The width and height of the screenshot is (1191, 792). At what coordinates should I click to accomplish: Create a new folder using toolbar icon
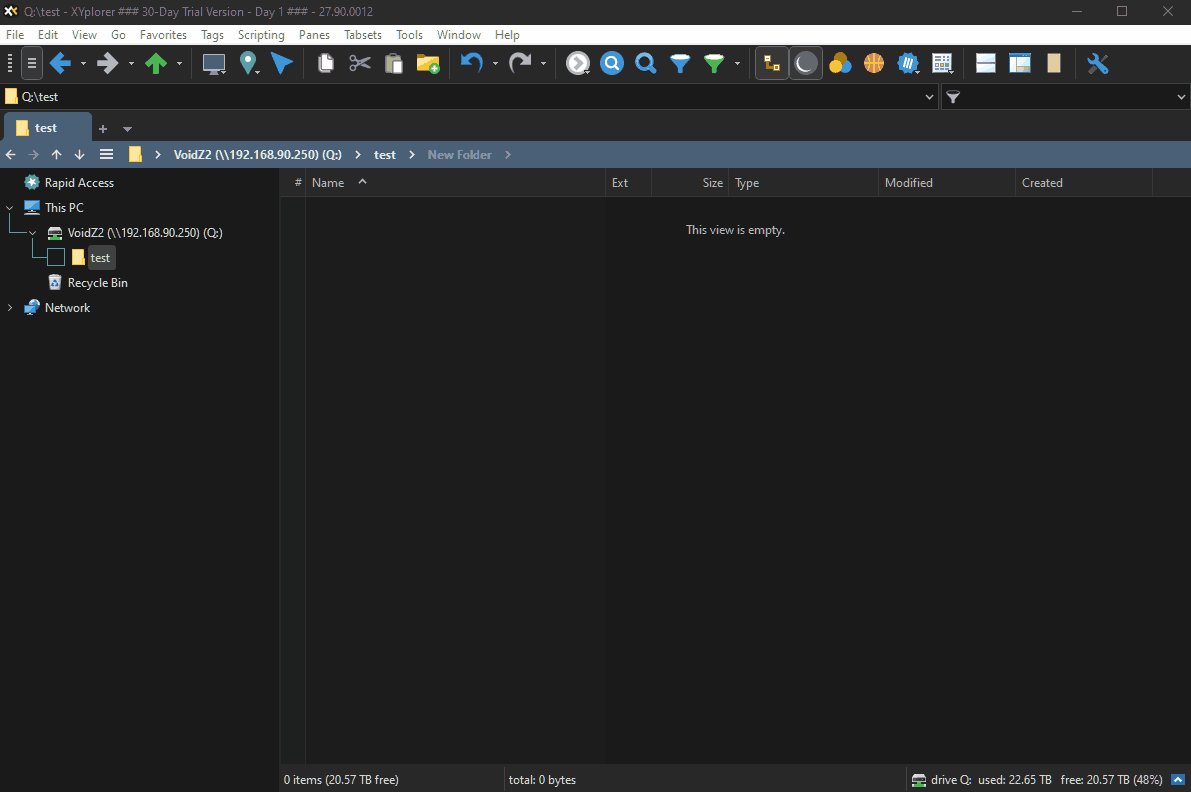tap(428, 63)
